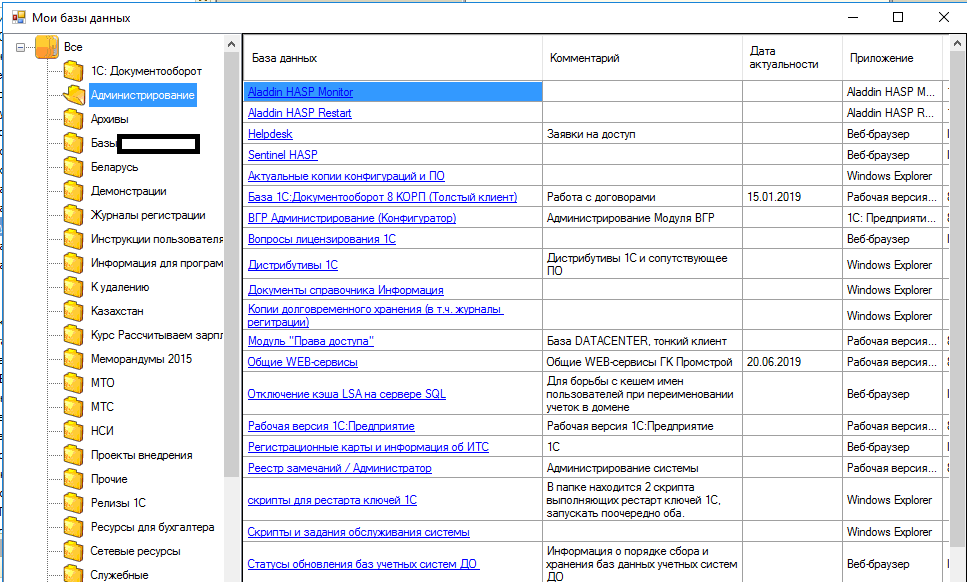
Task: Click the folder icon beside Казахстан
Action: click(x=73, y=311)
